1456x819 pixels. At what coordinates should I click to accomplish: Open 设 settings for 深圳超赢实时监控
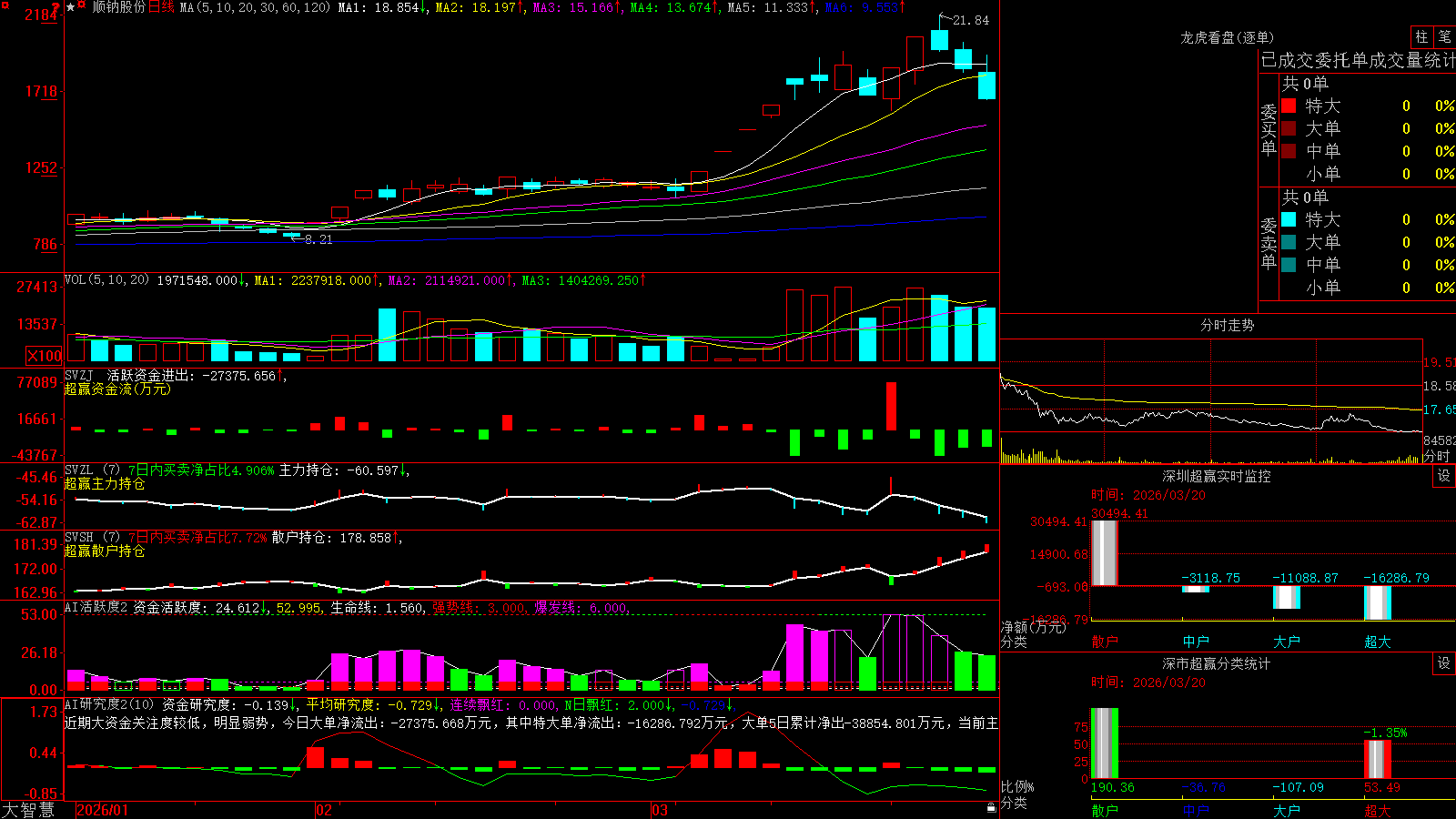[1444, 476]
